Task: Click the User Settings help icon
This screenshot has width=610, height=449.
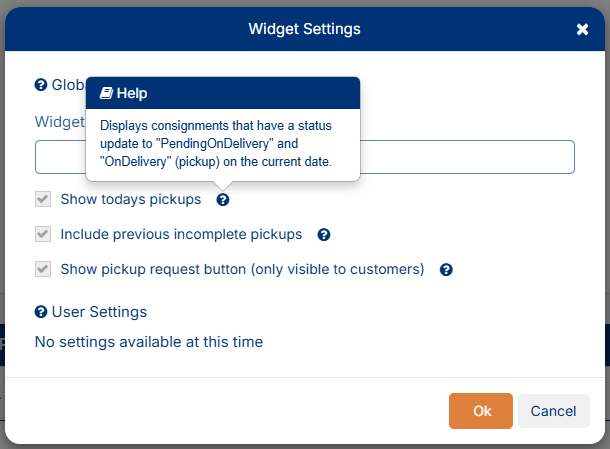Action: (x=41, y=312)
